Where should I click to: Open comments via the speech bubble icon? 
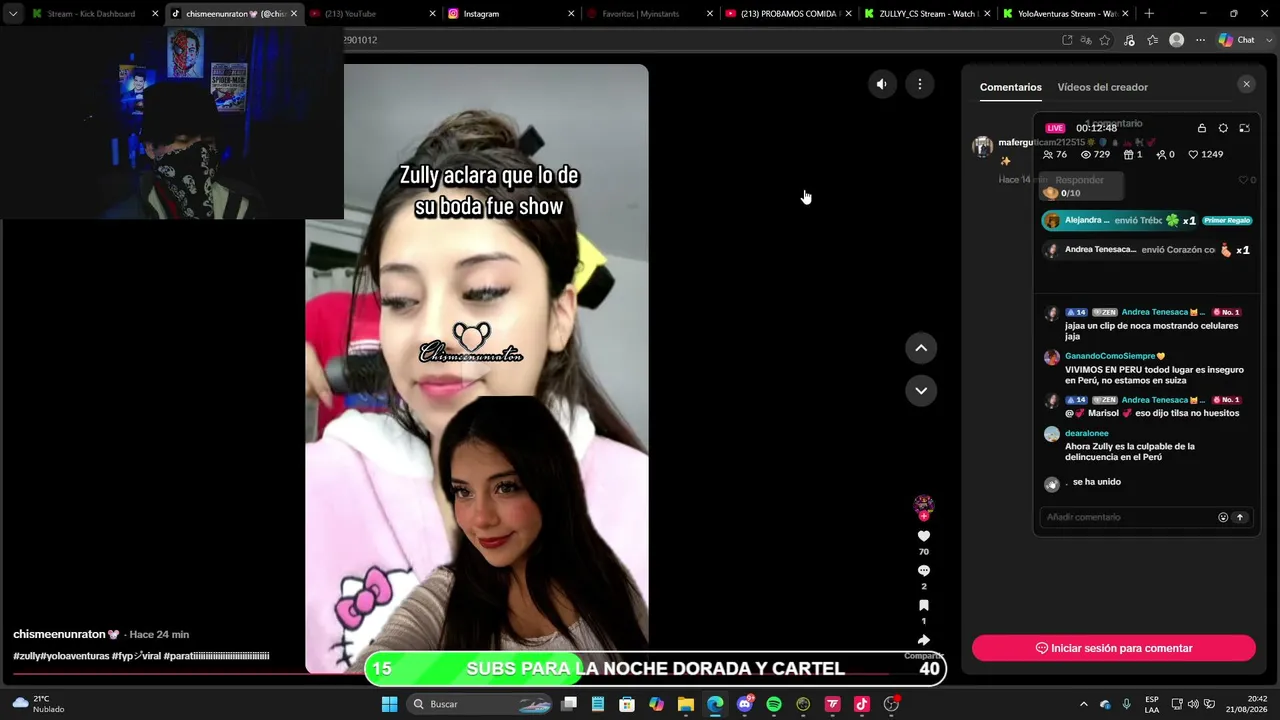click(924, 571)
